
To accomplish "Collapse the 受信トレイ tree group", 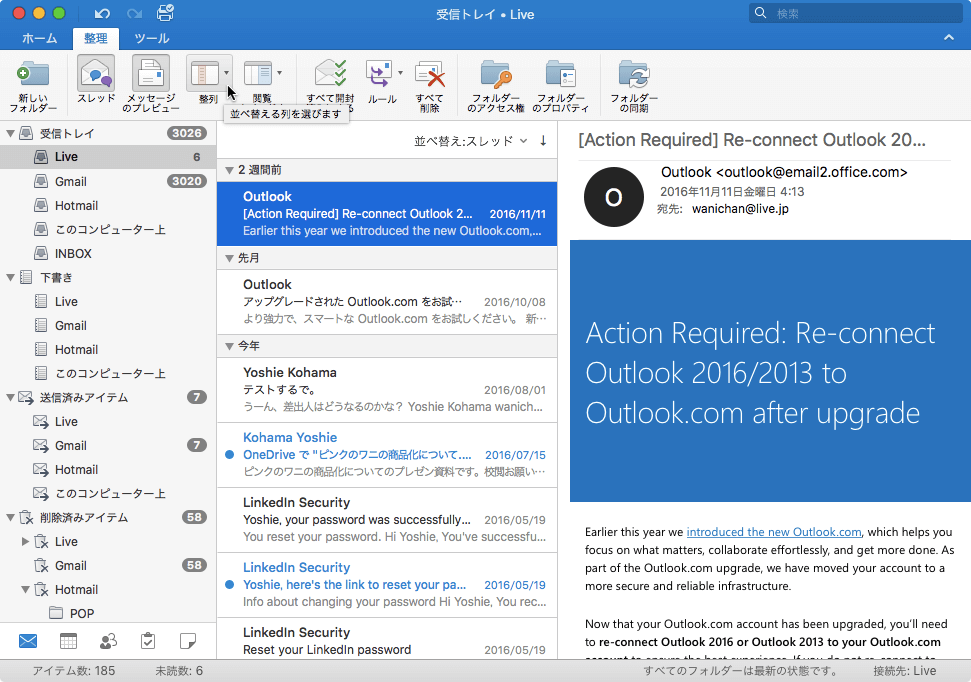I will (x=11, y=133).
